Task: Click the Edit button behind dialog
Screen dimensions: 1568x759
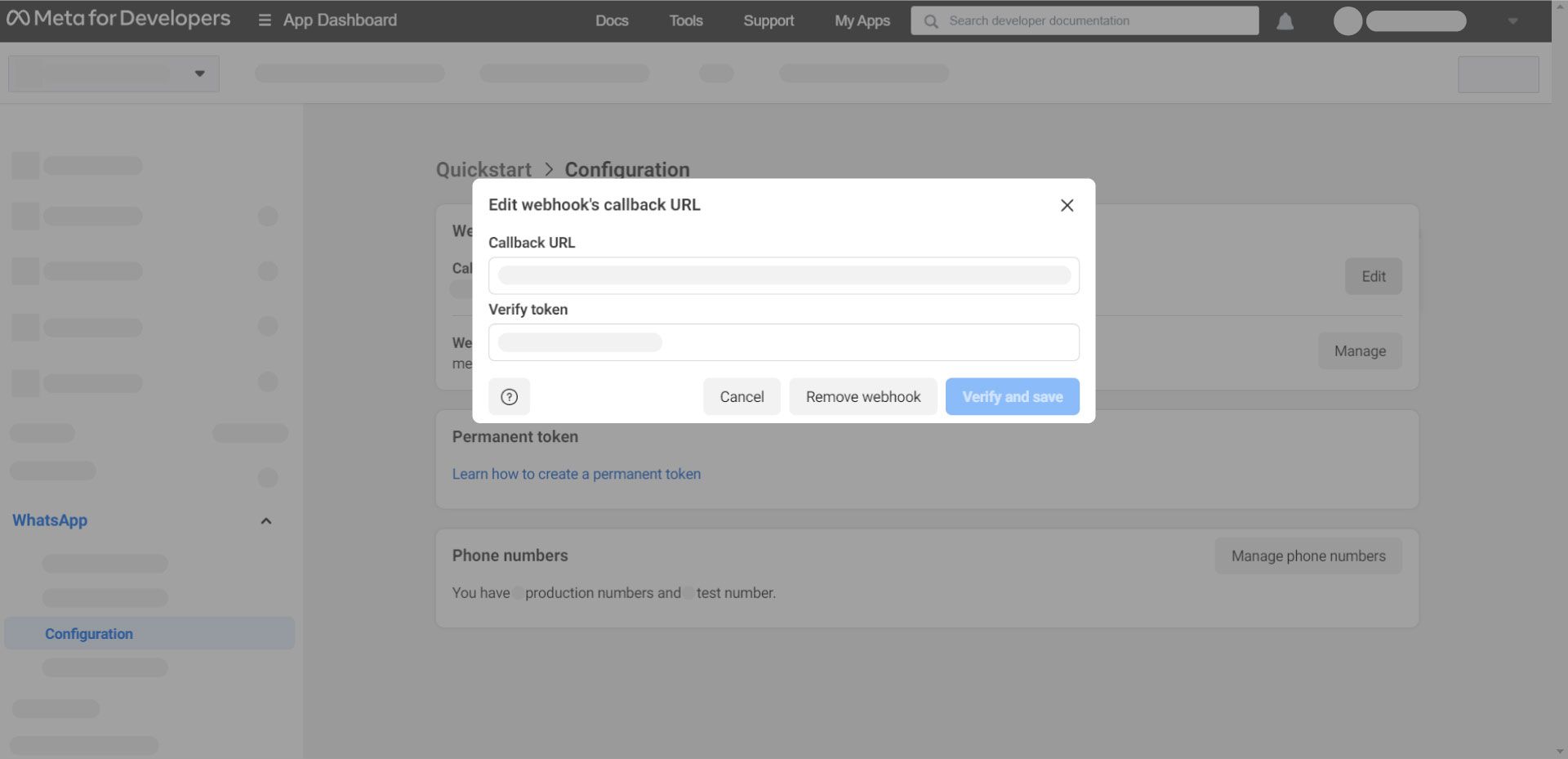Action: (x=1374, y=276)
